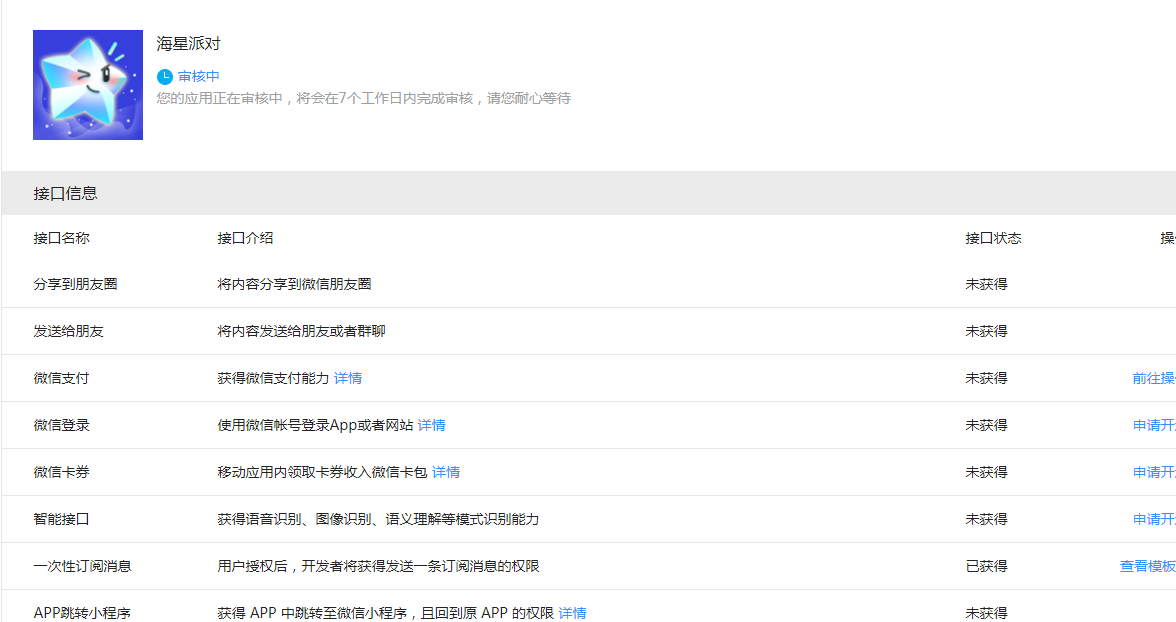Image resolution: width=1176 pixels, height=622 pixels.
Task: Click the 审核中 status label
Action: [199, 77]
